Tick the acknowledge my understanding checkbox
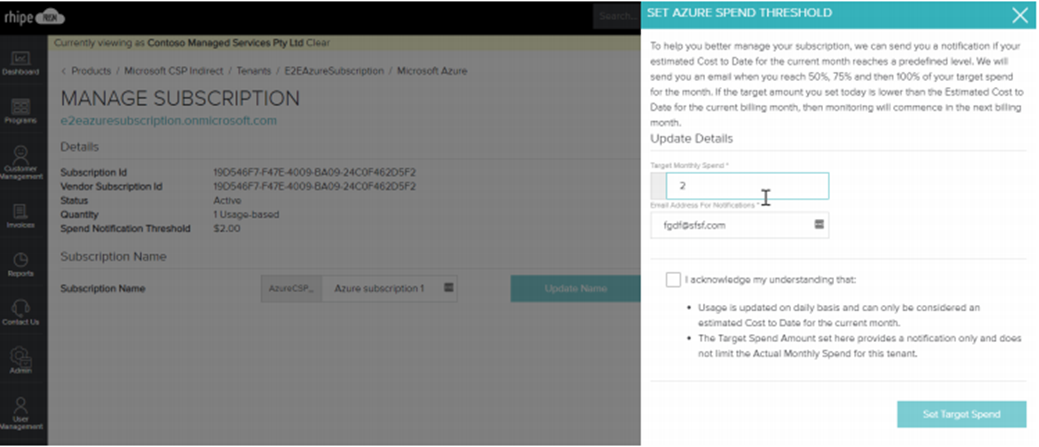1039x447 pixels. coord(673,279)
